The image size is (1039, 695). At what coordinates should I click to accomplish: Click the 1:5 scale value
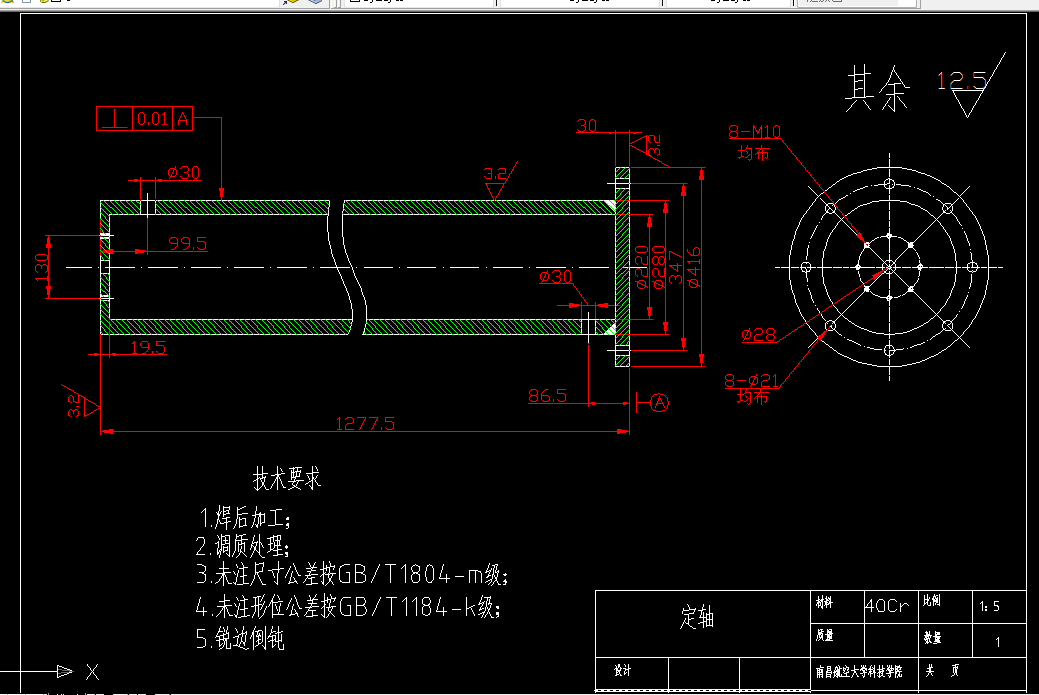(989, 606)
